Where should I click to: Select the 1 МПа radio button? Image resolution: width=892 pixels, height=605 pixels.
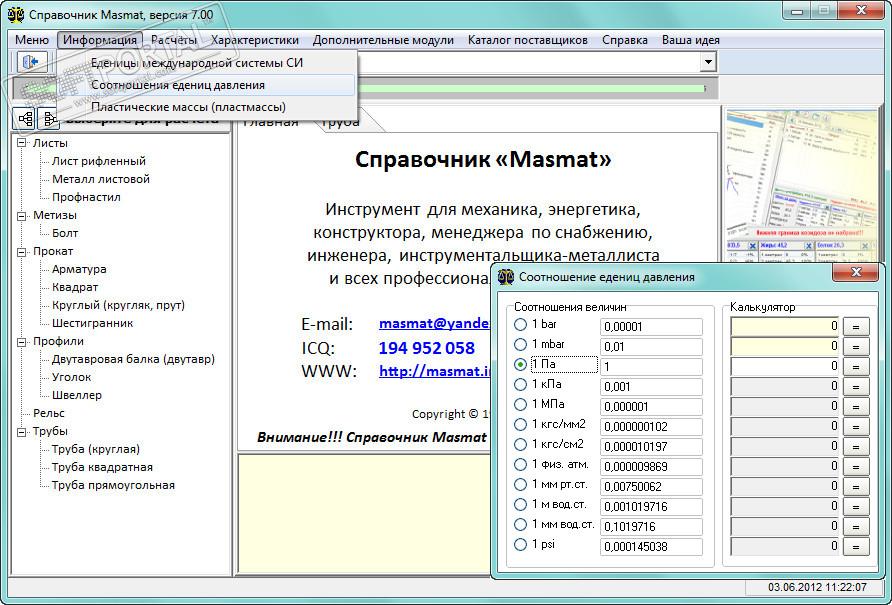(x=520, y=404)
